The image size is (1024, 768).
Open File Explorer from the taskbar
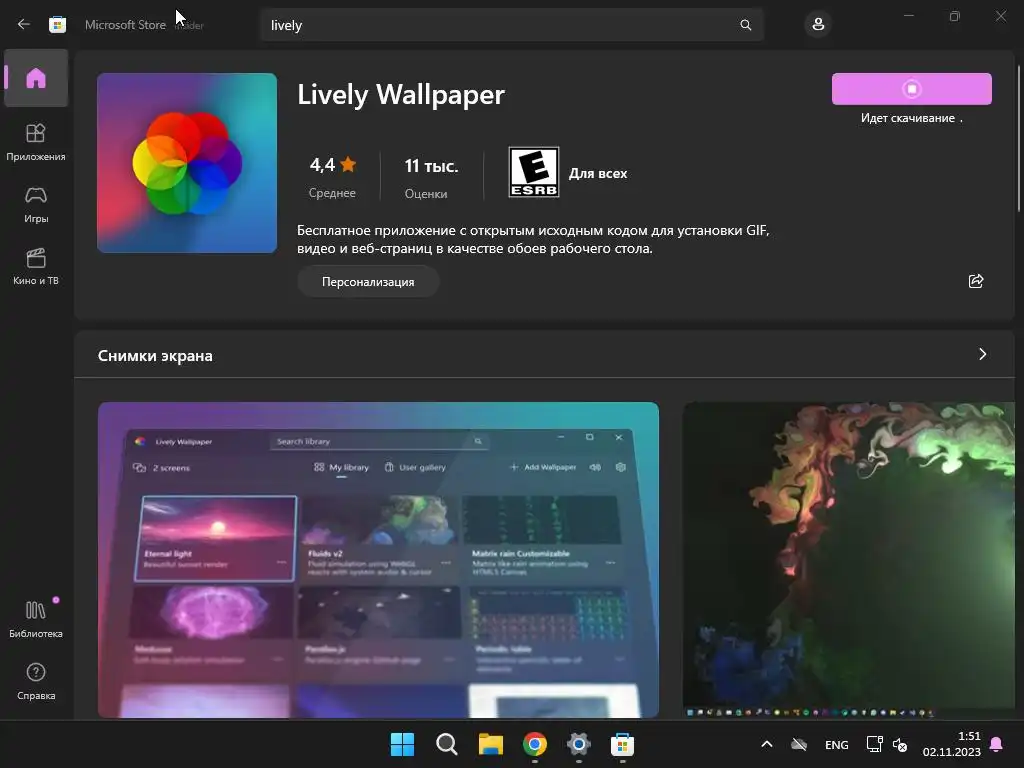click(x=490, y=744)
